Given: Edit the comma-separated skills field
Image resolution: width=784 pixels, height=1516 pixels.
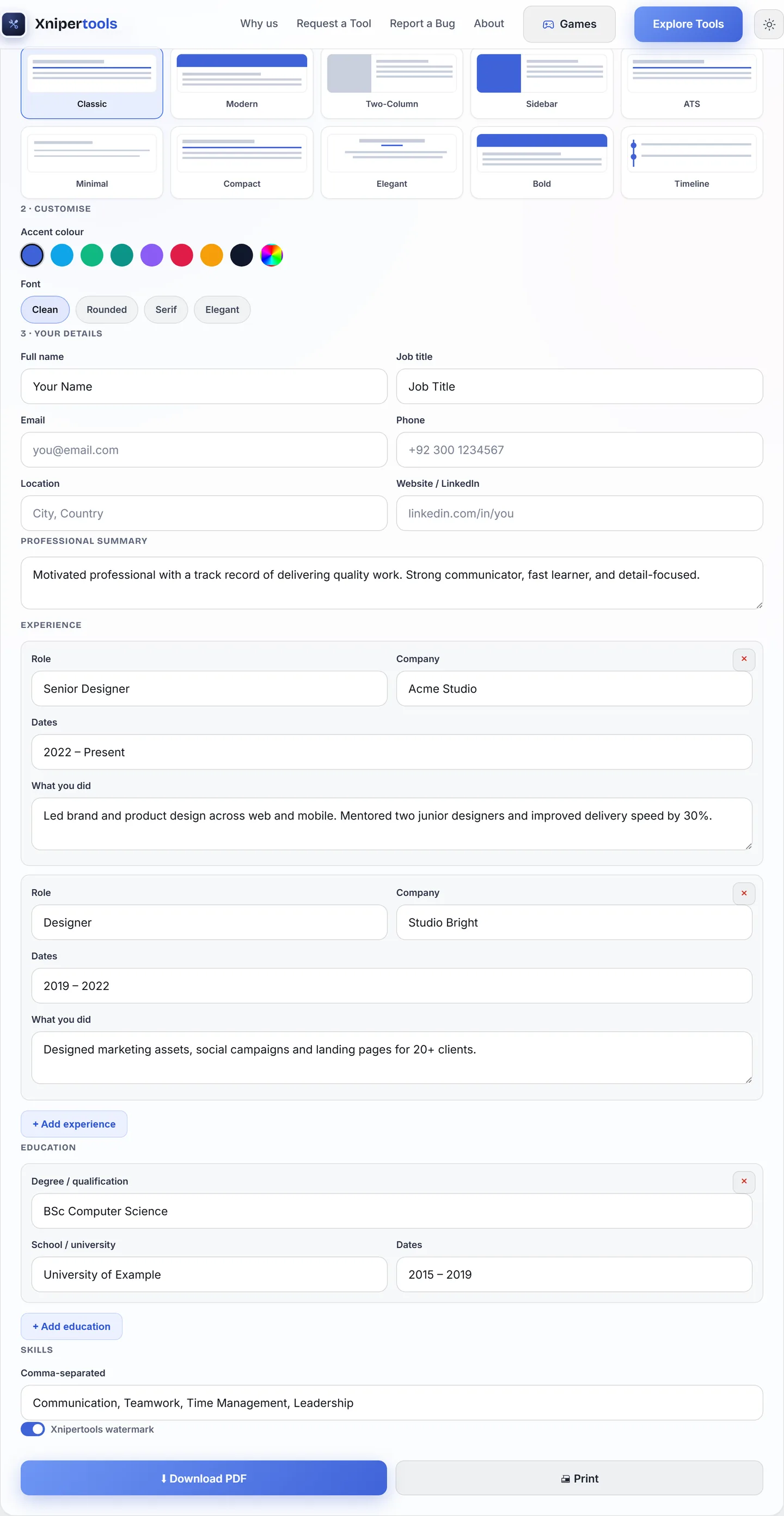Looking at the screenshot, I should click(x=392, y=1403).
